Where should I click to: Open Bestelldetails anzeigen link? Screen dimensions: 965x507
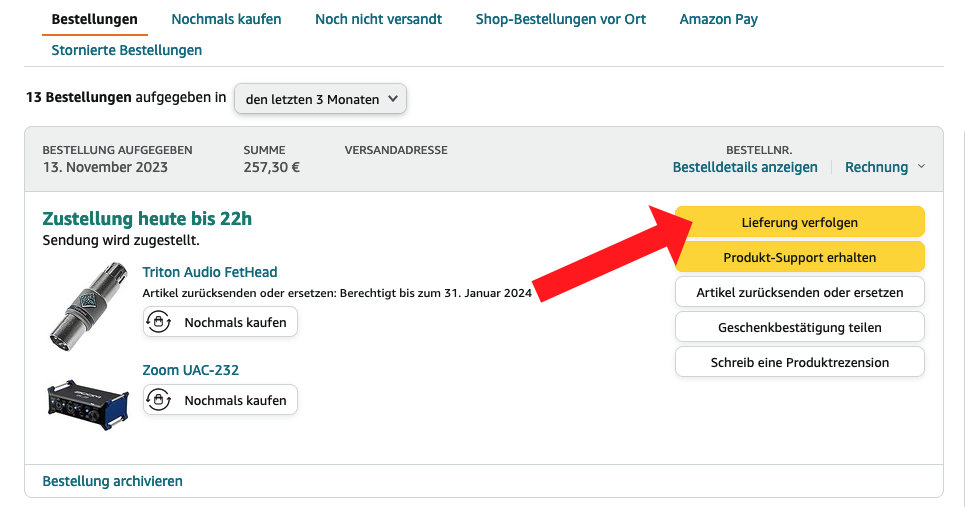click(x=745, y=167)
